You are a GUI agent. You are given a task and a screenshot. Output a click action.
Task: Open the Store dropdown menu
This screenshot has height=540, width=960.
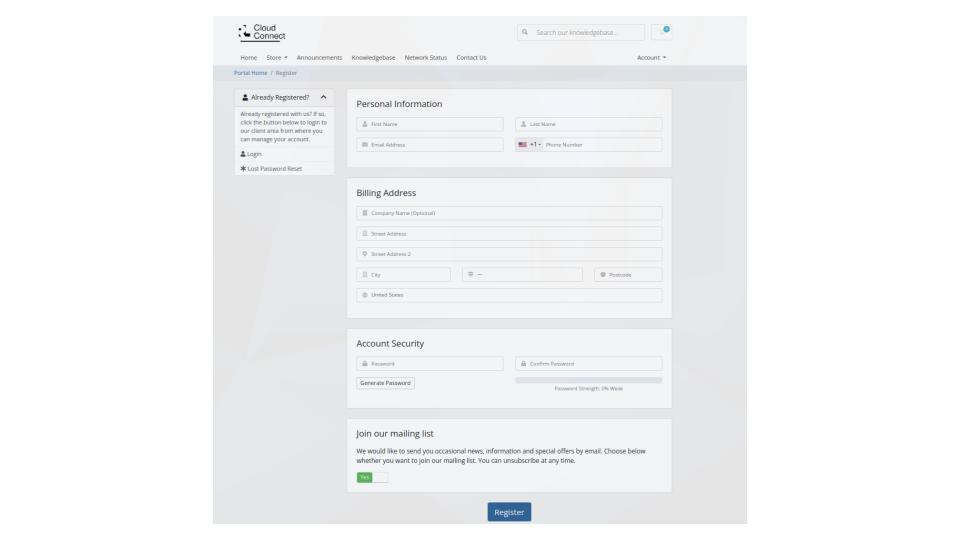[x=277, y=58]
